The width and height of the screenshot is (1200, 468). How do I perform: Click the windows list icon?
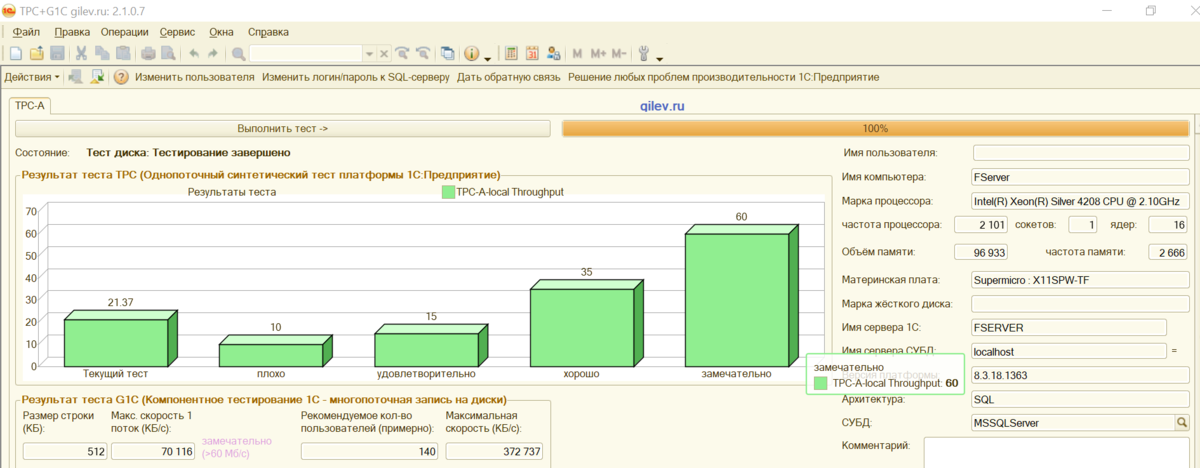pos(448,53)
